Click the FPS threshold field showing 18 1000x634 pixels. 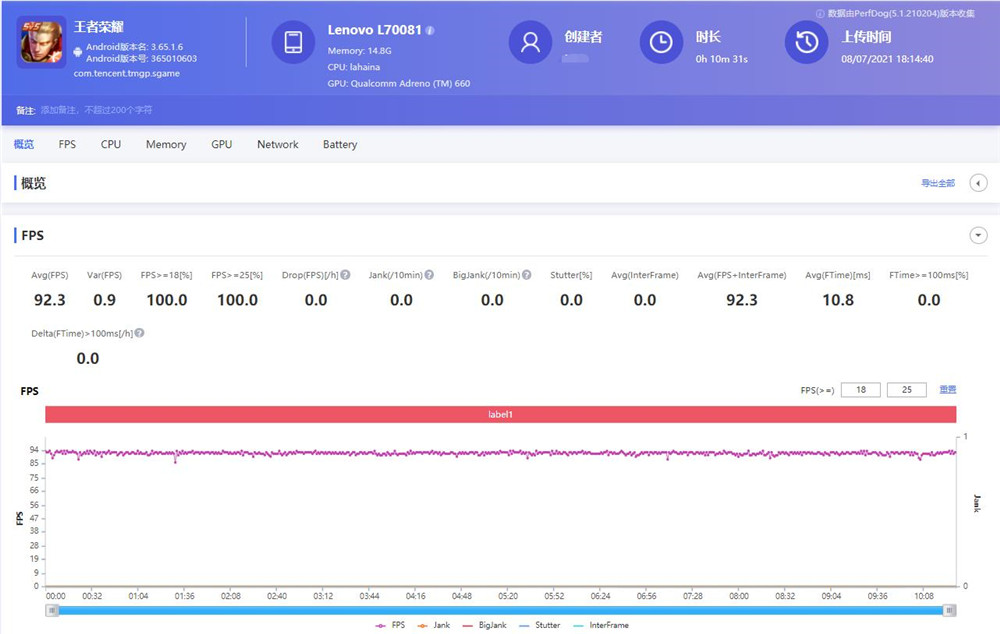pos(861,390)
